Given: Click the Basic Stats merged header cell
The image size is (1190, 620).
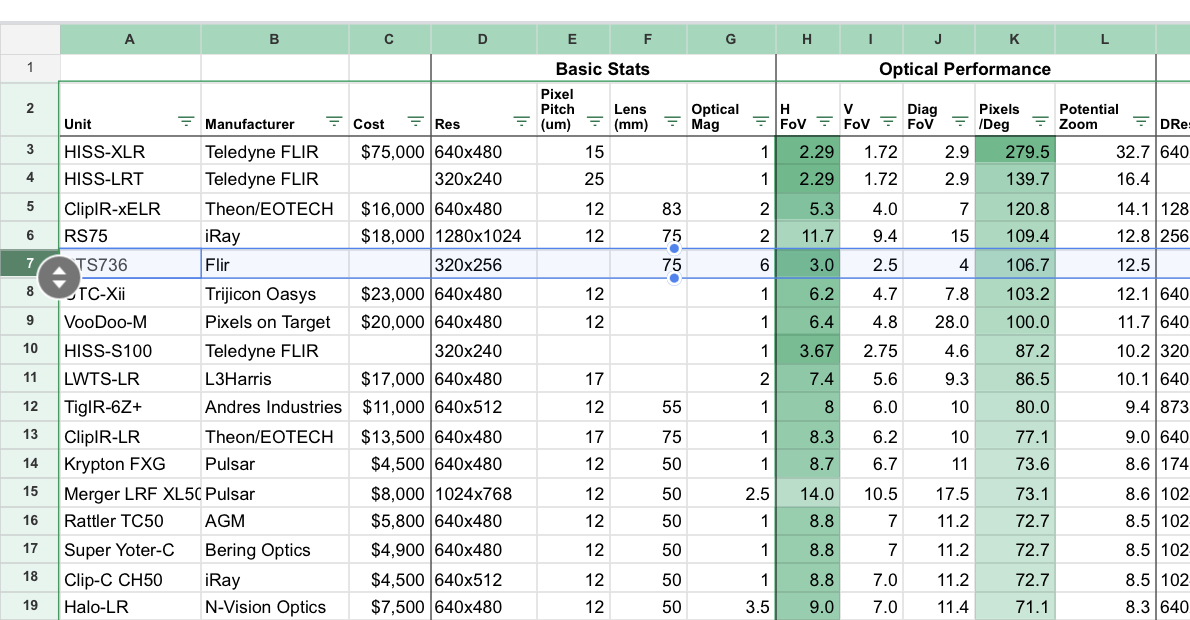Looking at the screenshot, I should point(603,68).
